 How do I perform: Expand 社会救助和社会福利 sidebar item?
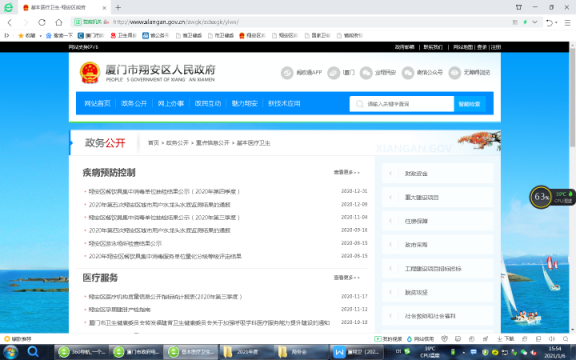coord(438,316)
